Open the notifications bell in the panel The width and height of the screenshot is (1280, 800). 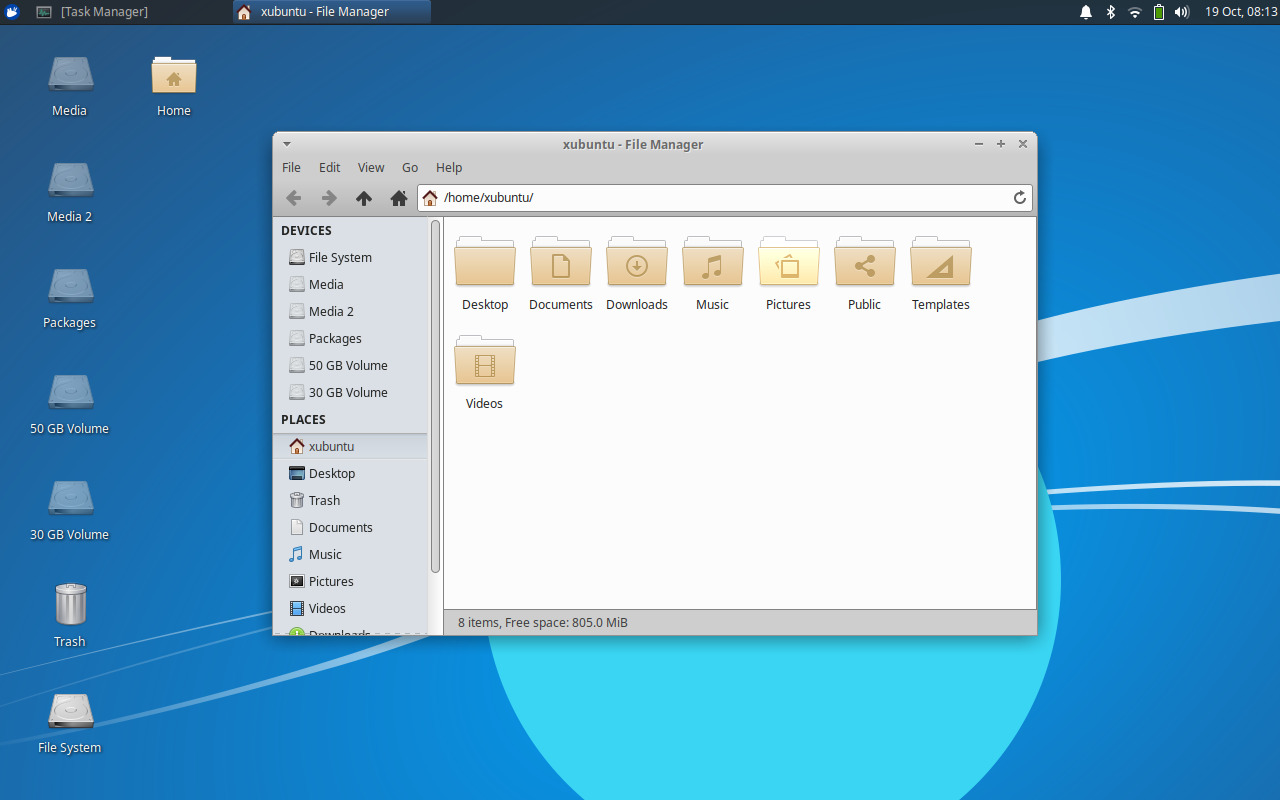(x=1086, y=12)
